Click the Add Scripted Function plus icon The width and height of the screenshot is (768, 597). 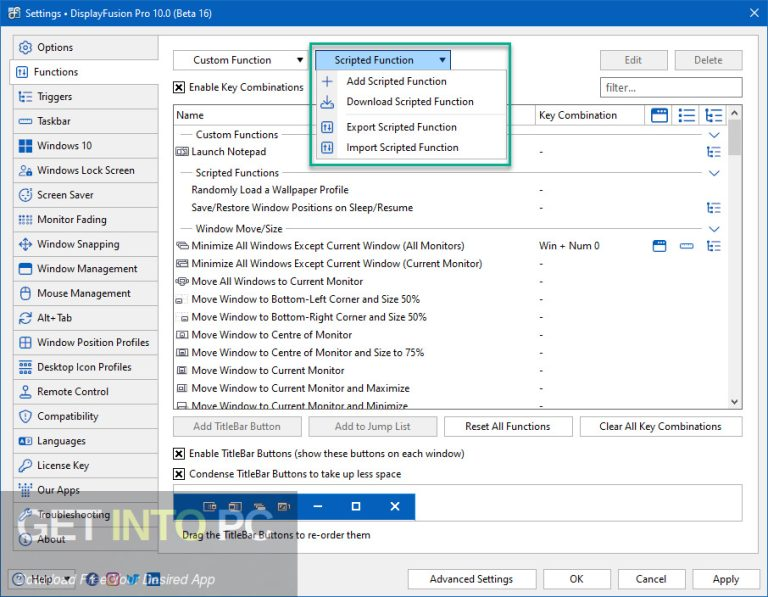[x=327, y=81]
